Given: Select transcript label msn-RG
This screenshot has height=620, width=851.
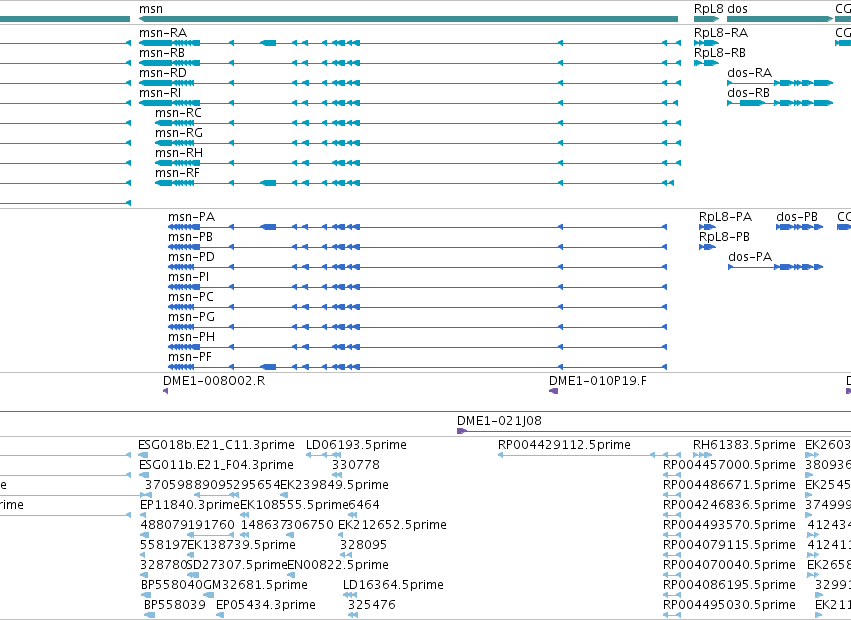Looking at the screenshot, I should click(x=179, y=133).
